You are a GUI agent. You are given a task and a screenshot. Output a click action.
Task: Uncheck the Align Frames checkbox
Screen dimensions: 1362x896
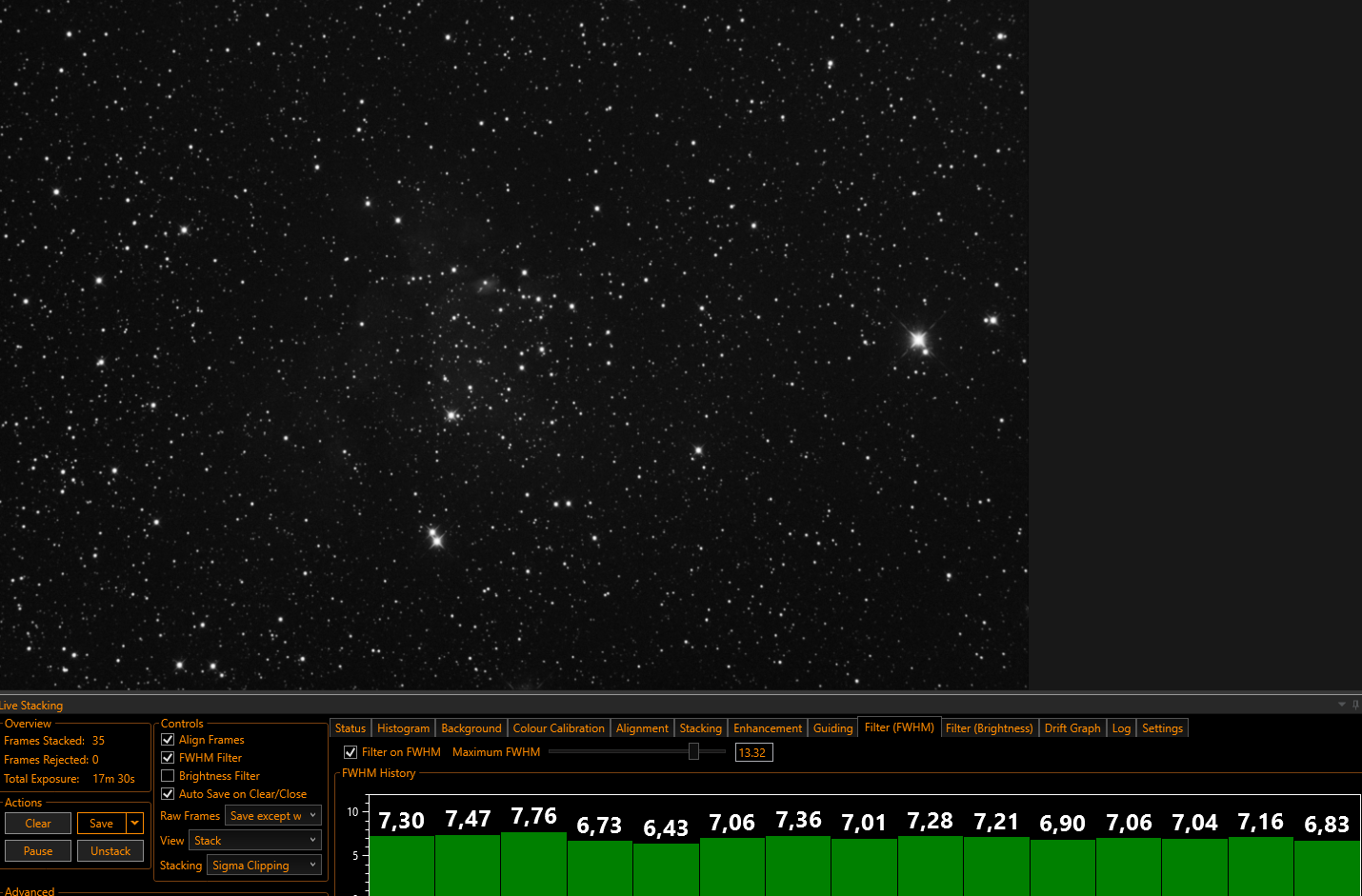[x=168, y=740]
